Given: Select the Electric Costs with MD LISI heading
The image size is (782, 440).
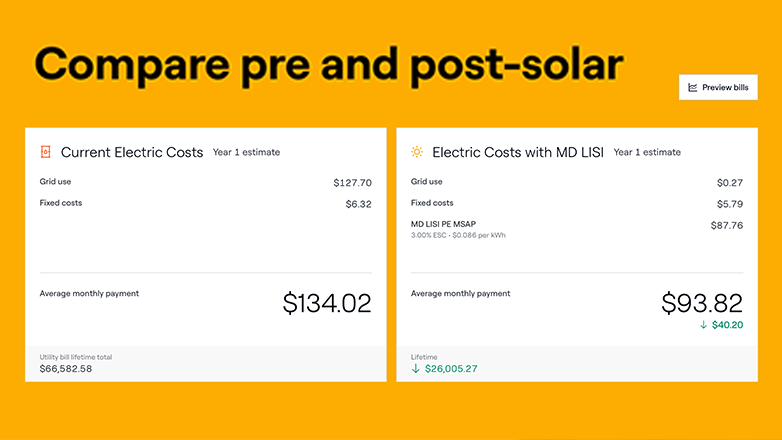Looking at the screenshot, I should (x=518, y=152).
